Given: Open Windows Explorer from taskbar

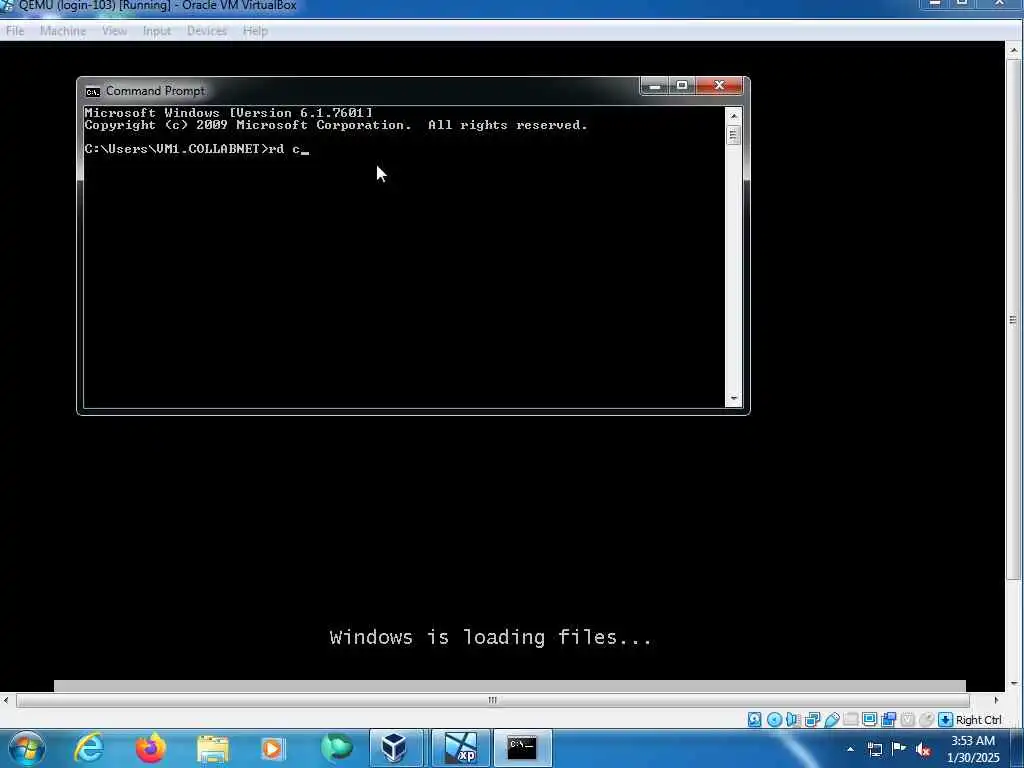Looking at the screenshot, I should (x=212, y=748).
